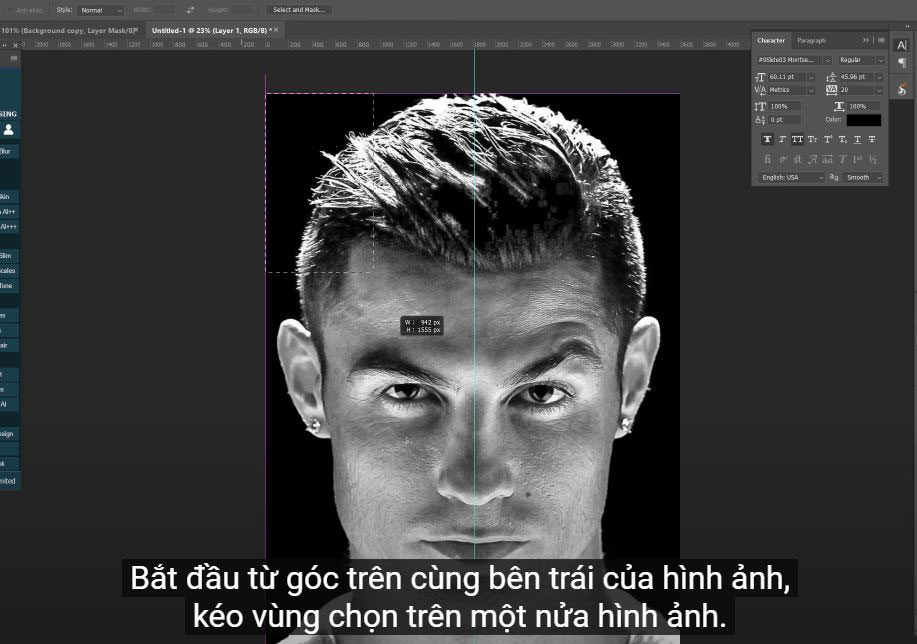917x644 pixels.
Task: Click the user profile icon in left panel
Action: [9, 129]
